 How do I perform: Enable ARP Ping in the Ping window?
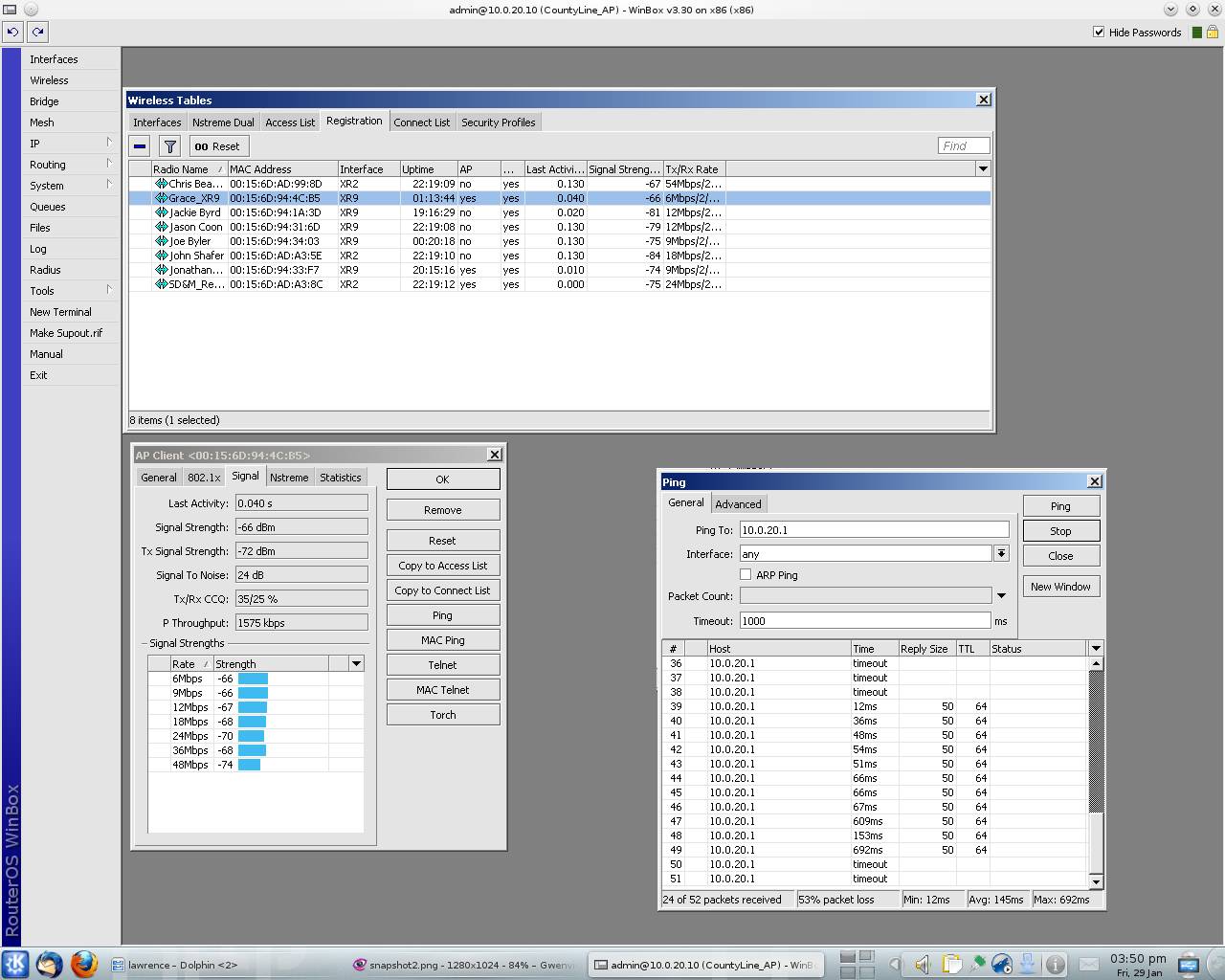pyautogui.click(x=746, y=574)
